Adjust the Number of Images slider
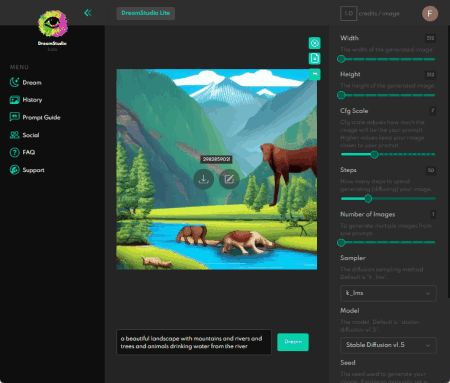450x383 pixels. tap(388, 243)
